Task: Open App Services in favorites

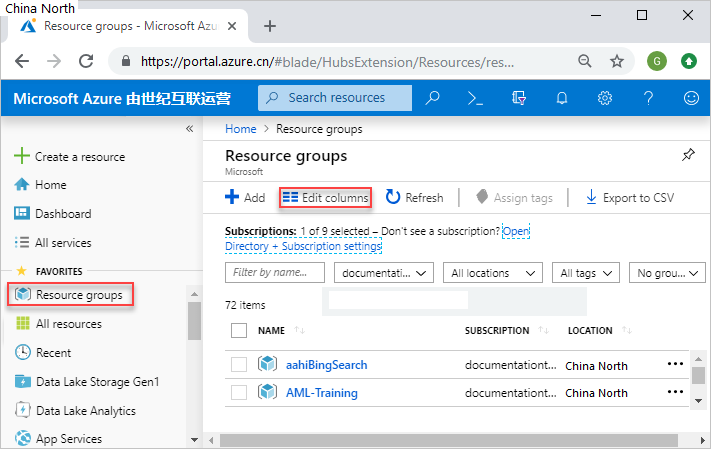Action: [x=58, y=439]
